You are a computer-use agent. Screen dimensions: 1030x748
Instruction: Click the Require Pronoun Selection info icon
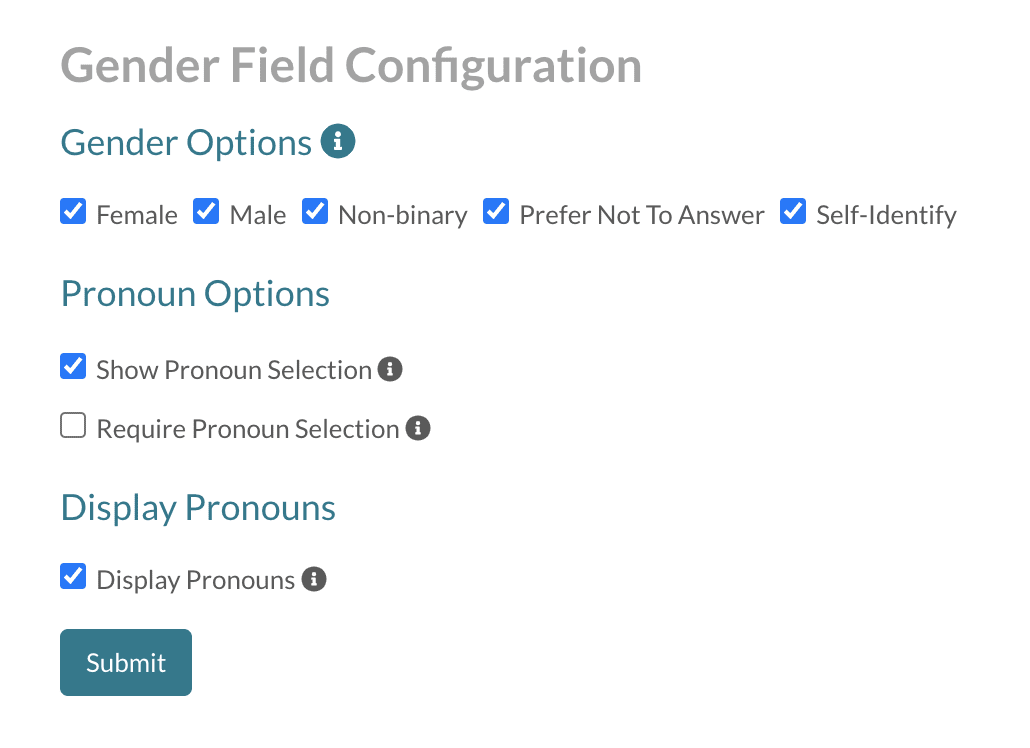point(419,428)
